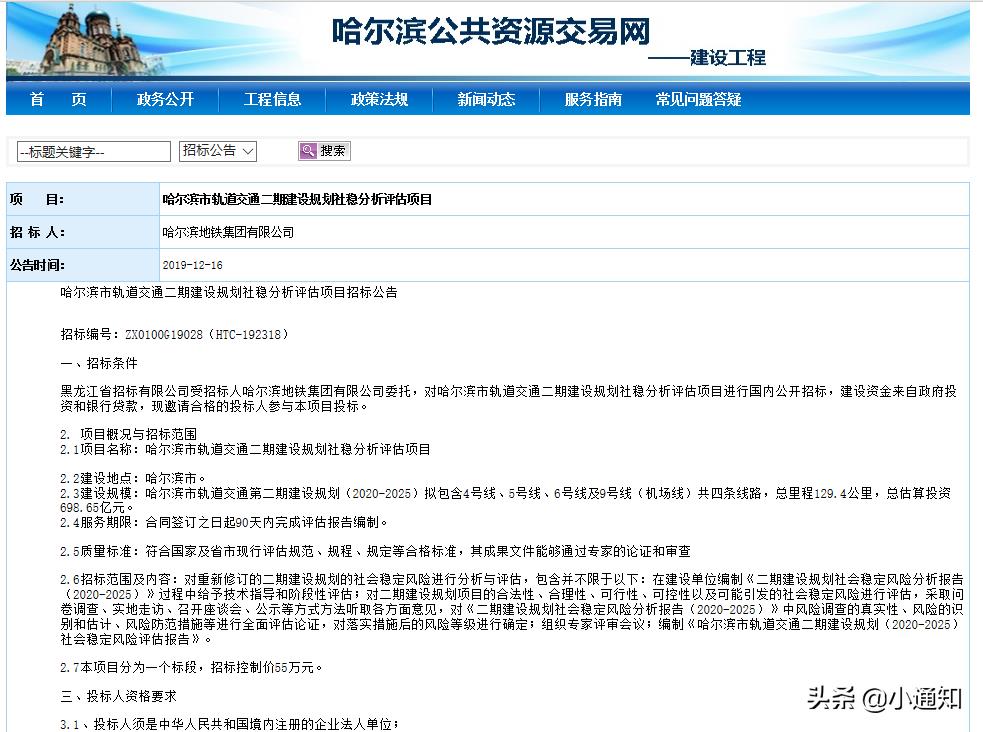Click the 招标编号 ZX0100G19028 line

click(174, 335)
